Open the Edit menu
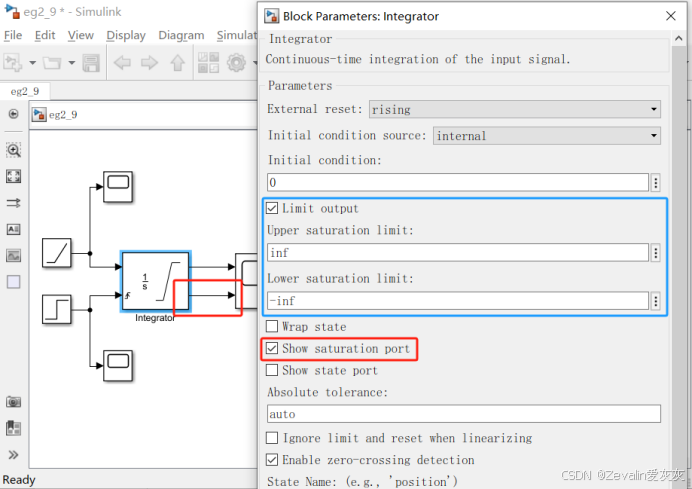The height and width of the screenshot is (489, 692). [45, 35]
